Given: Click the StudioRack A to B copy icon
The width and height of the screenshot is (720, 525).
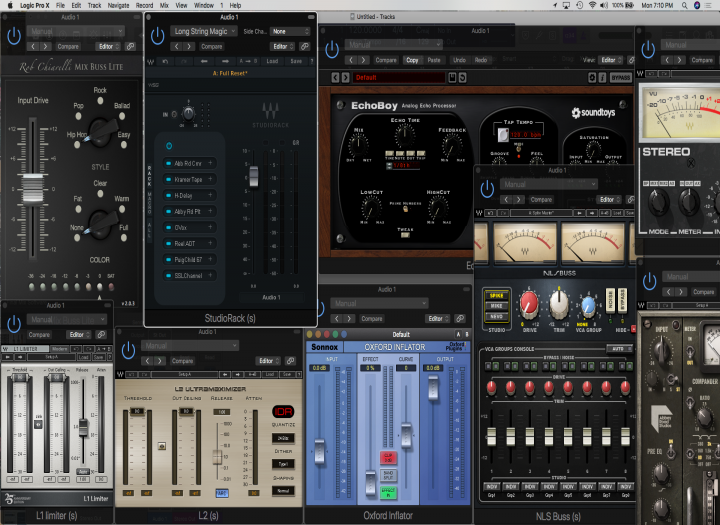Looking at the screenshot, I should [248, 61].
